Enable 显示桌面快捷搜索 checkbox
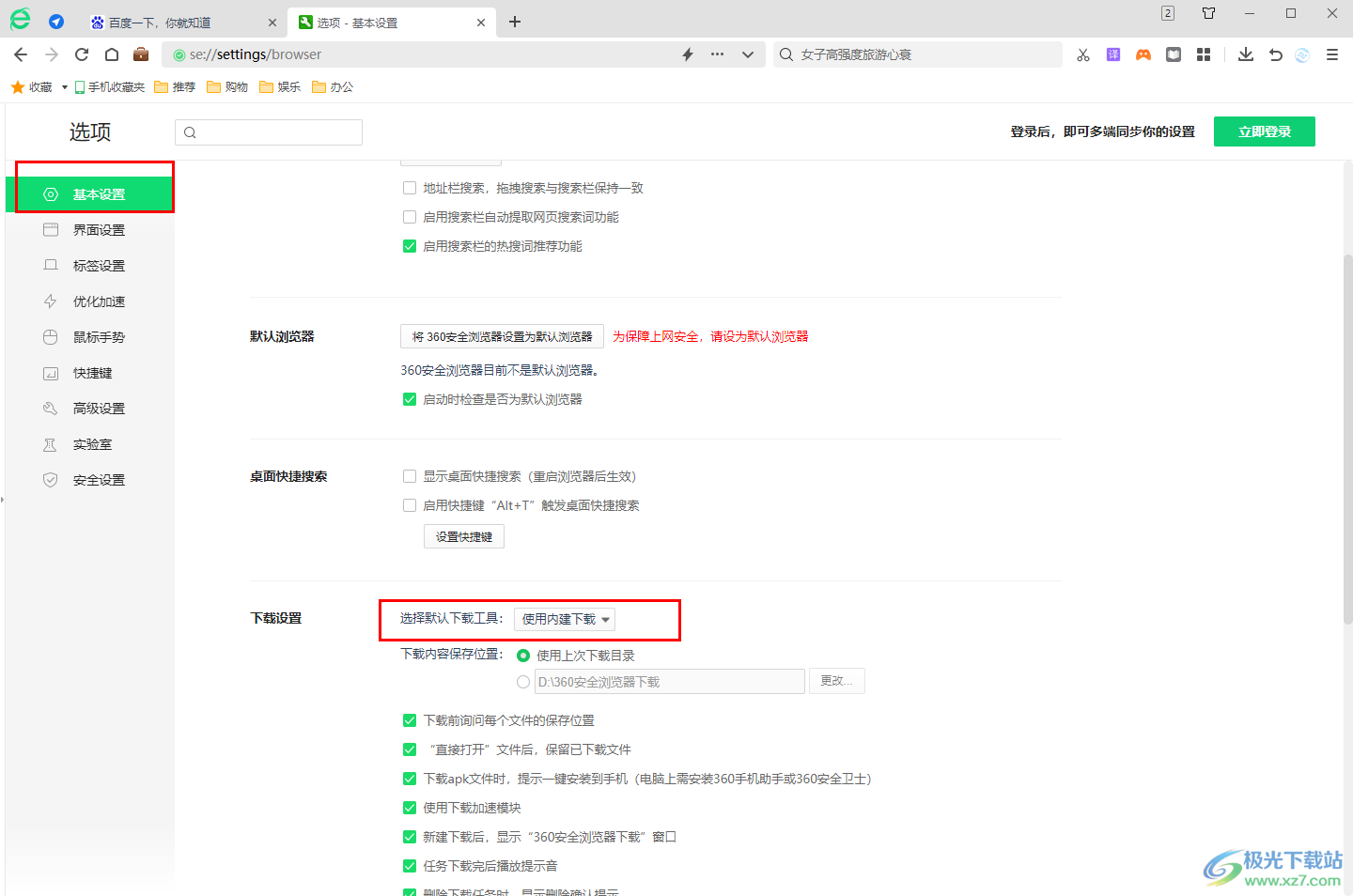 (410, 476)
